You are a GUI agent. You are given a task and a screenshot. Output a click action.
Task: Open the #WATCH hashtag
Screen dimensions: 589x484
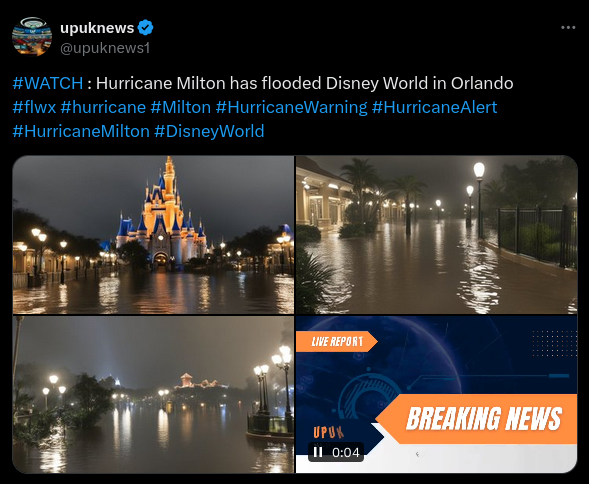pyautogui.click(x=48, y=83)
